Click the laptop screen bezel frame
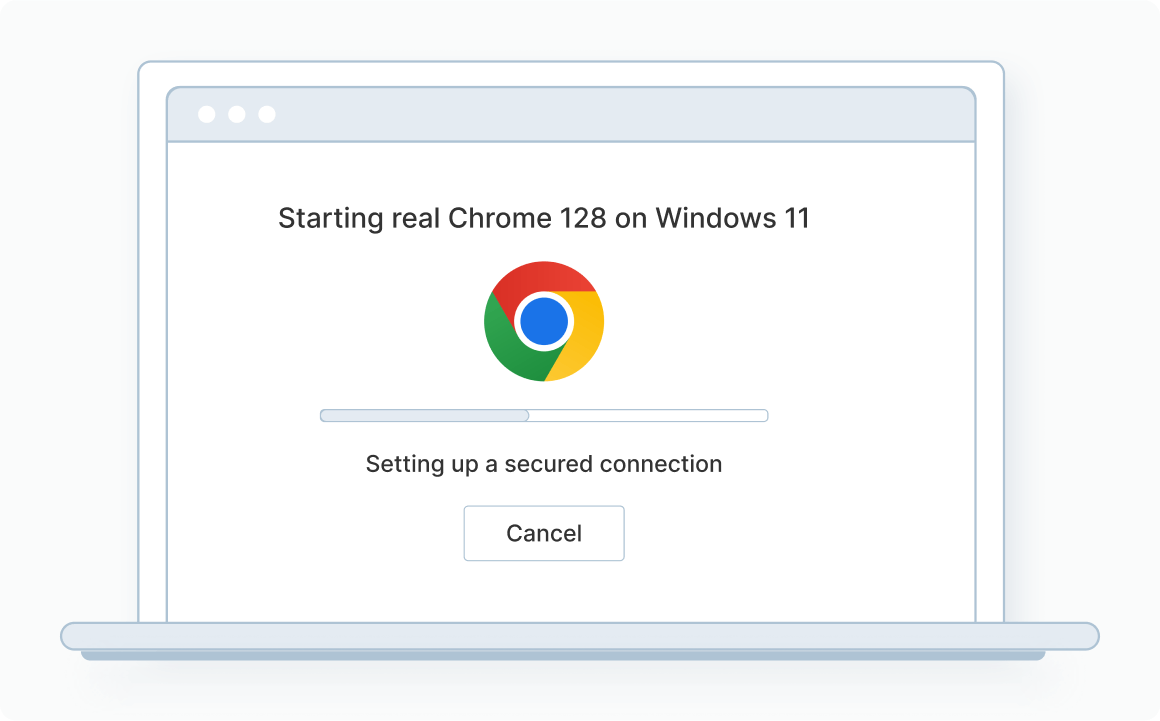Viewport: 1160px width, 721px height. [x=152, y=350]
